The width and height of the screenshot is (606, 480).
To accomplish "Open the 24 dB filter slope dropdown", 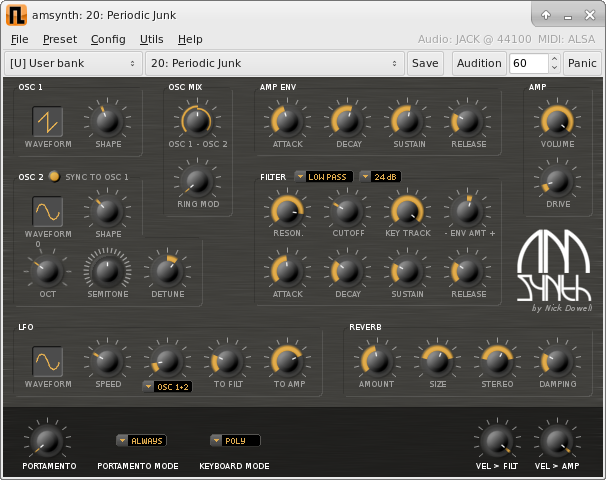I will (x=380, y=177).
